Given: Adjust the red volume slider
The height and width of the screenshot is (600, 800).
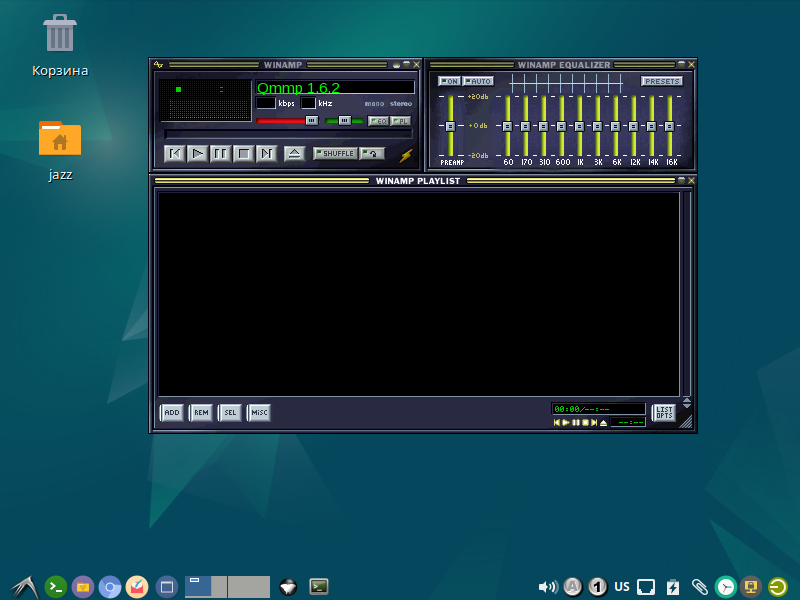Looking at the screenshot, I should coord(288,121).
